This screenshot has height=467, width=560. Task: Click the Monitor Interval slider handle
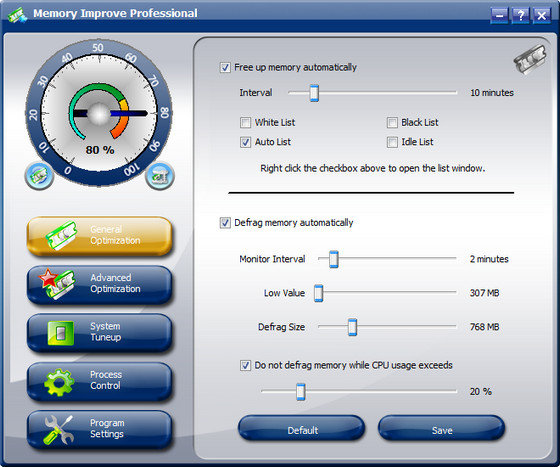point(334,259)
